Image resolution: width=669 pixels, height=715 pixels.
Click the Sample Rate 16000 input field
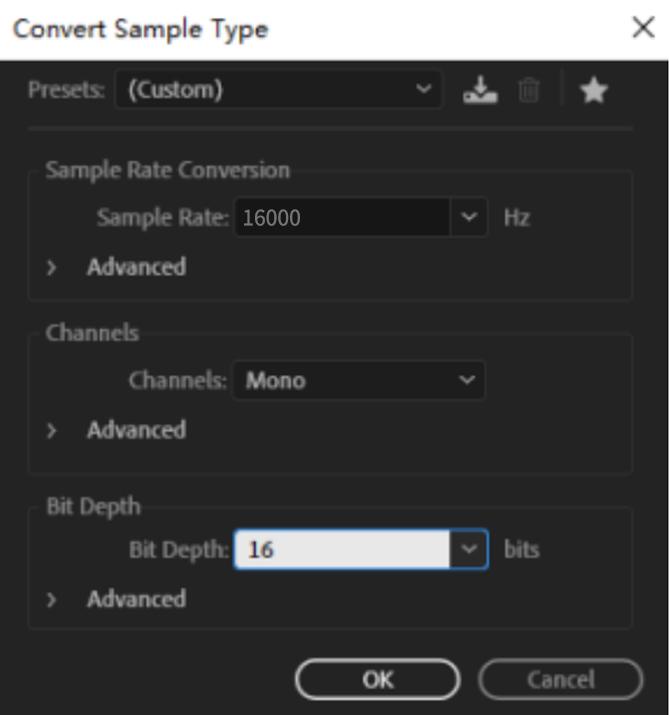tap(342, 217)
